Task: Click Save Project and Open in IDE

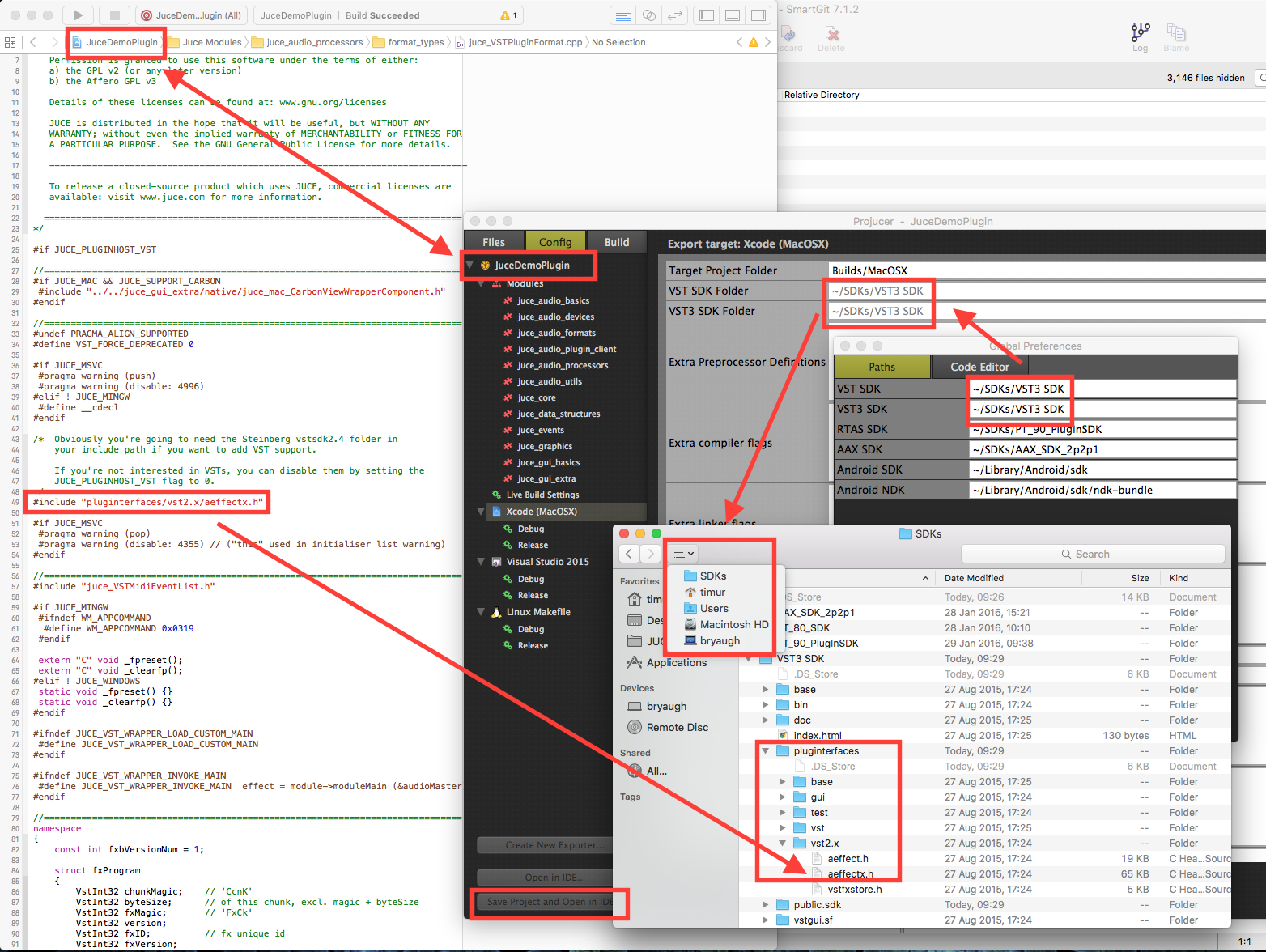Action: click(x=550, y=902)
